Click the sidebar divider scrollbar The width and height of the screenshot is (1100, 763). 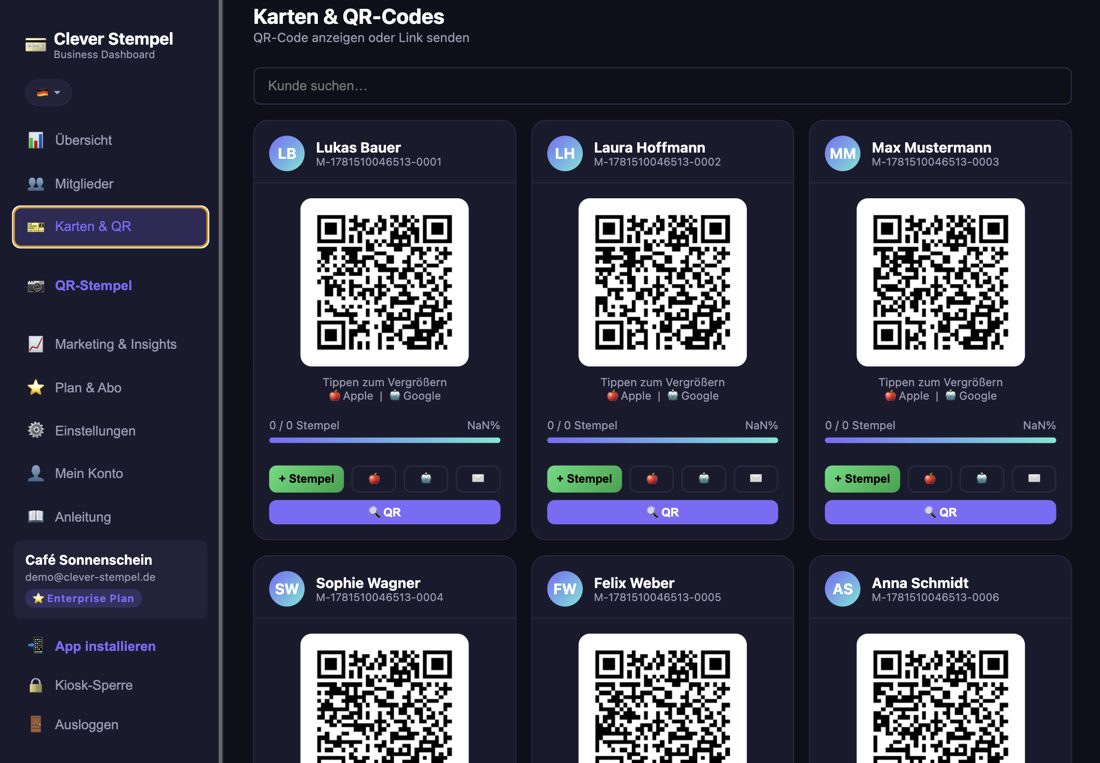tap(220, 382)
